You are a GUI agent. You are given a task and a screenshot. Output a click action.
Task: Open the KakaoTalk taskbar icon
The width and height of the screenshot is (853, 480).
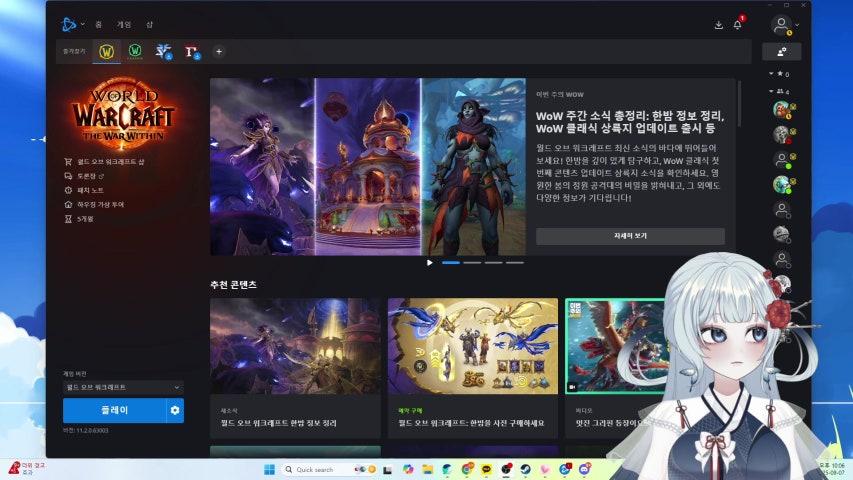(x=486, y=469)
